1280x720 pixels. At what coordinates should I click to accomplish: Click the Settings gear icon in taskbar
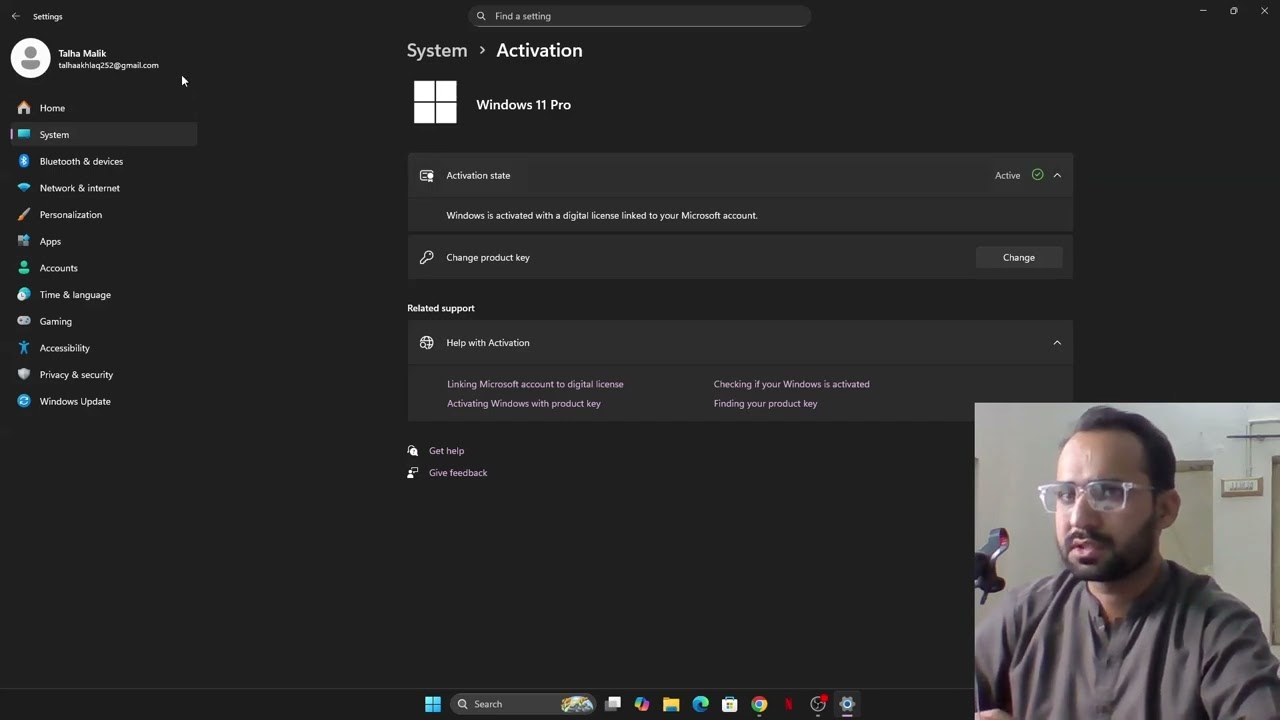[x=847, y=704]
